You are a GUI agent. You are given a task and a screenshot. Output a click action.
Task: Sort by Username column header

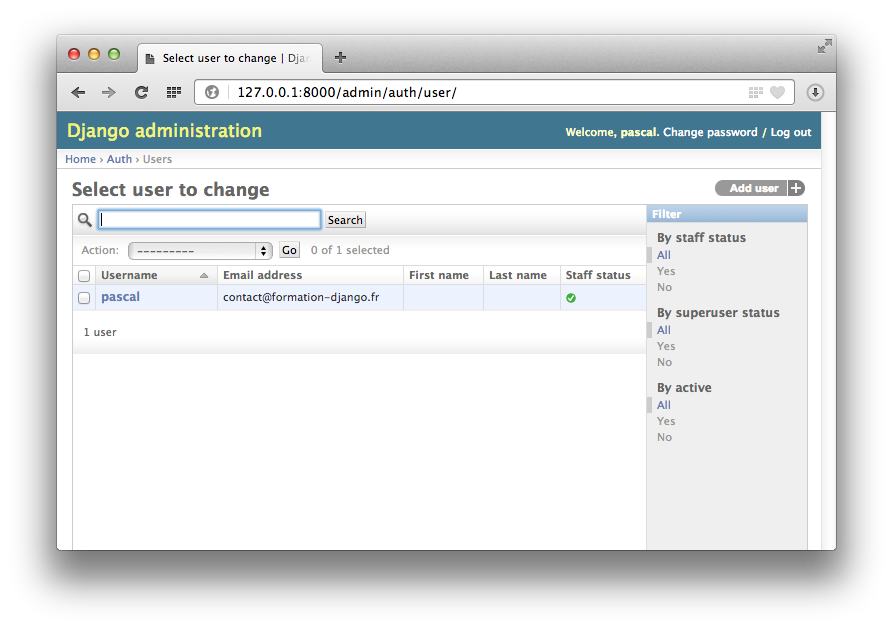(129, 275)
